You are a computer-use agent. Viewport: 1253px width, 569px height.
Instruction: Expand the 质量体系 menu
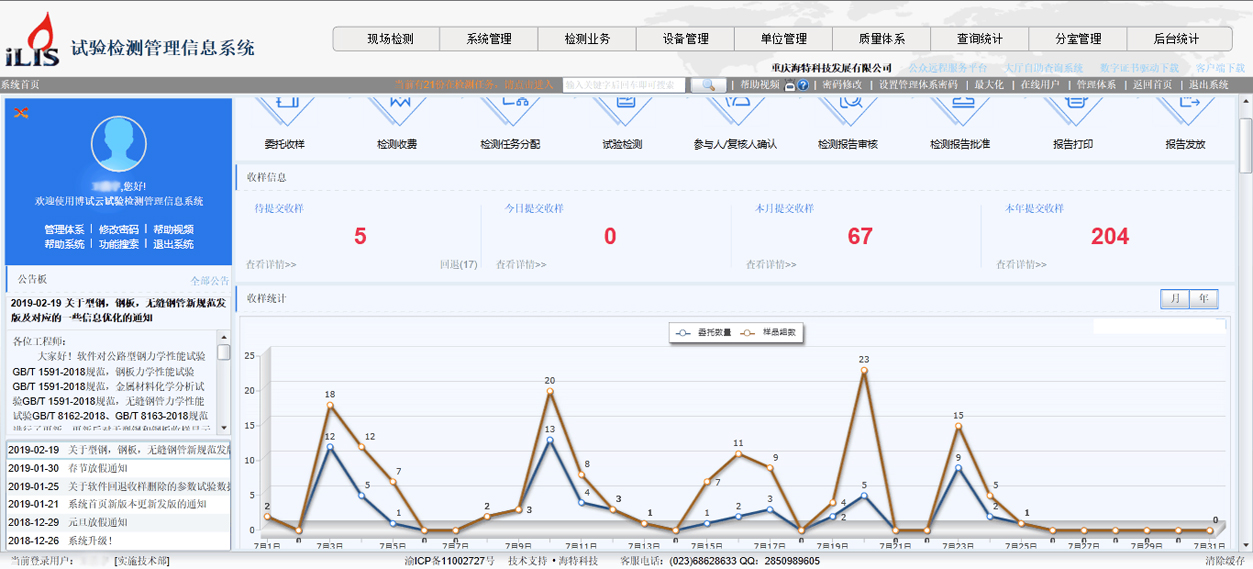(881, 39)
